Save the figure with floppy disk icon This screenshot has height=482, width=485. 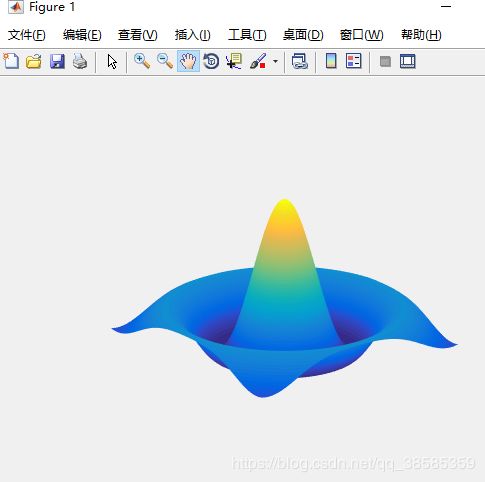(57, 62)
